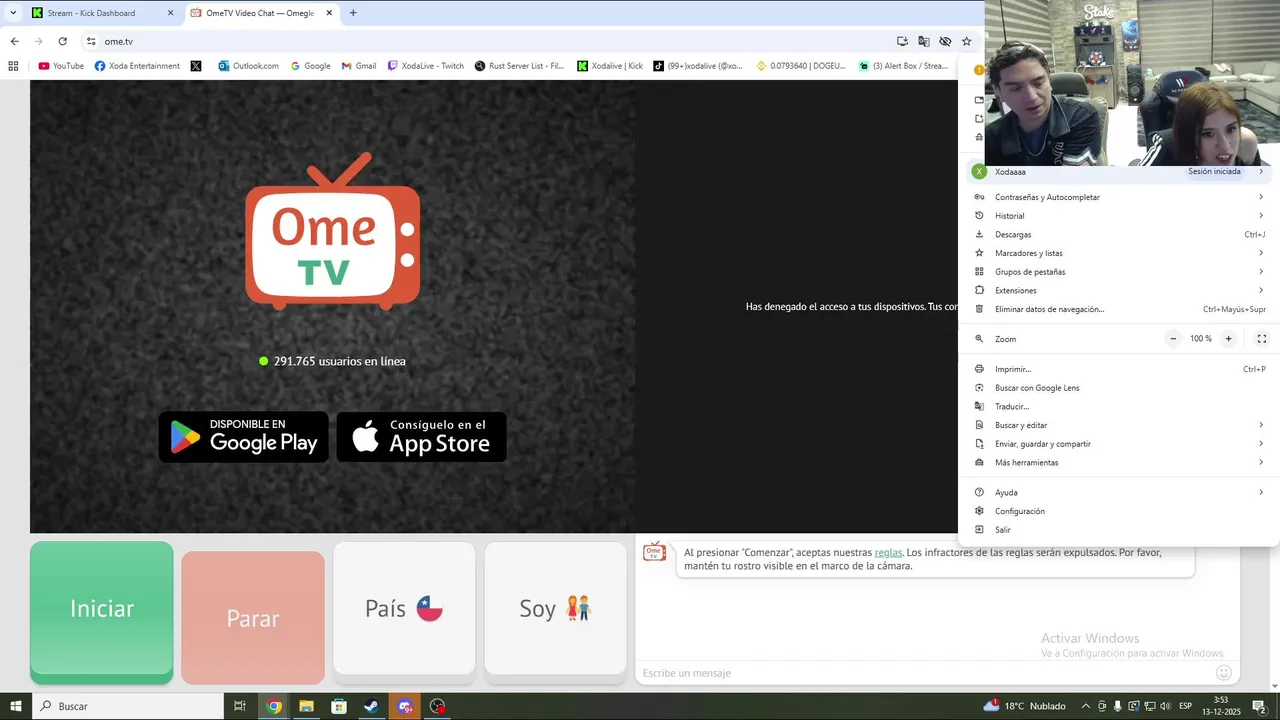Increase zoom with the plus button

(1228, 339)
